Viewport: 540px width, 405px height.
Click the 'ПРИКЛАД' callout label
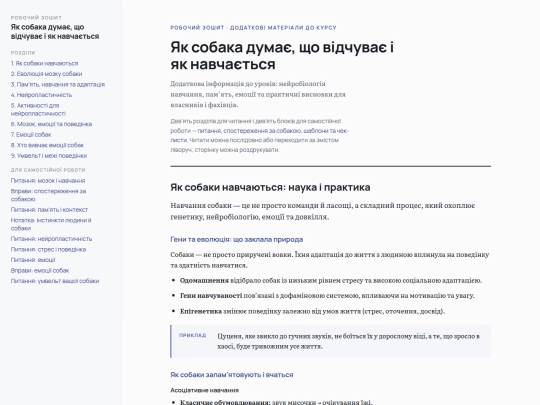[193, 335]
